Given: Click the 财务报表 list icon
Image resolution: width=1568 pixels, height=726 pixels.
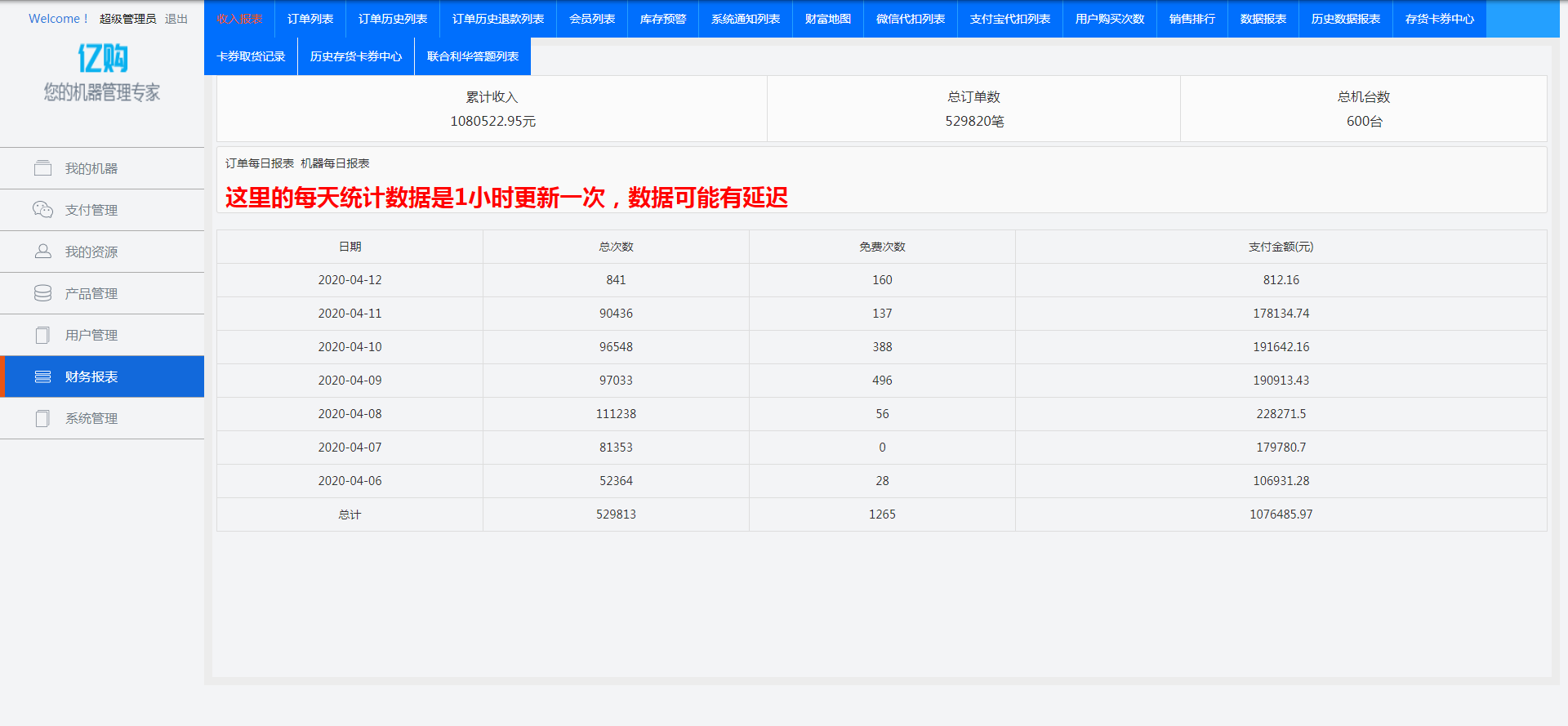Looking at the screenshot, I should click(x=42, y=376).
